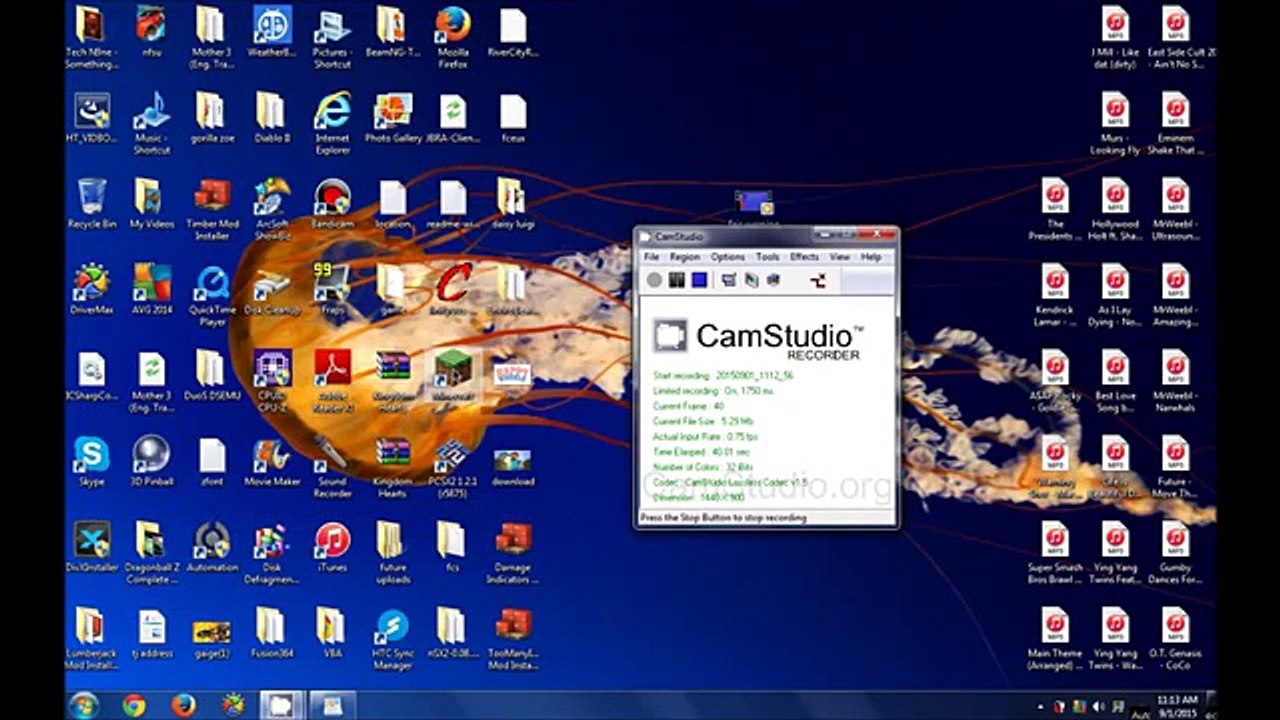Click the CamStudio Pause button
This screenshot has width=1280, height=720.
click(x=677, y=281)
